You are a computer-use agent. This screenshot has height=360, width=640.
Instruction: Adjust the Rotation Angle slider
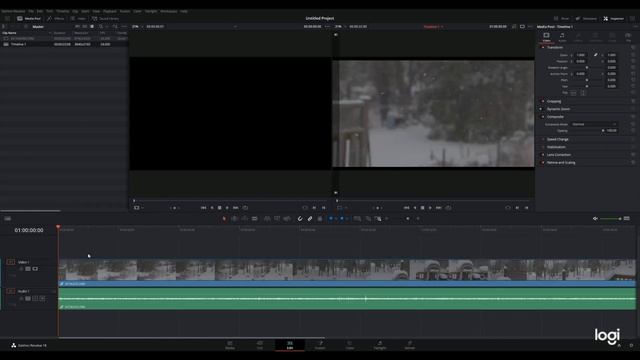click(587, 67)
